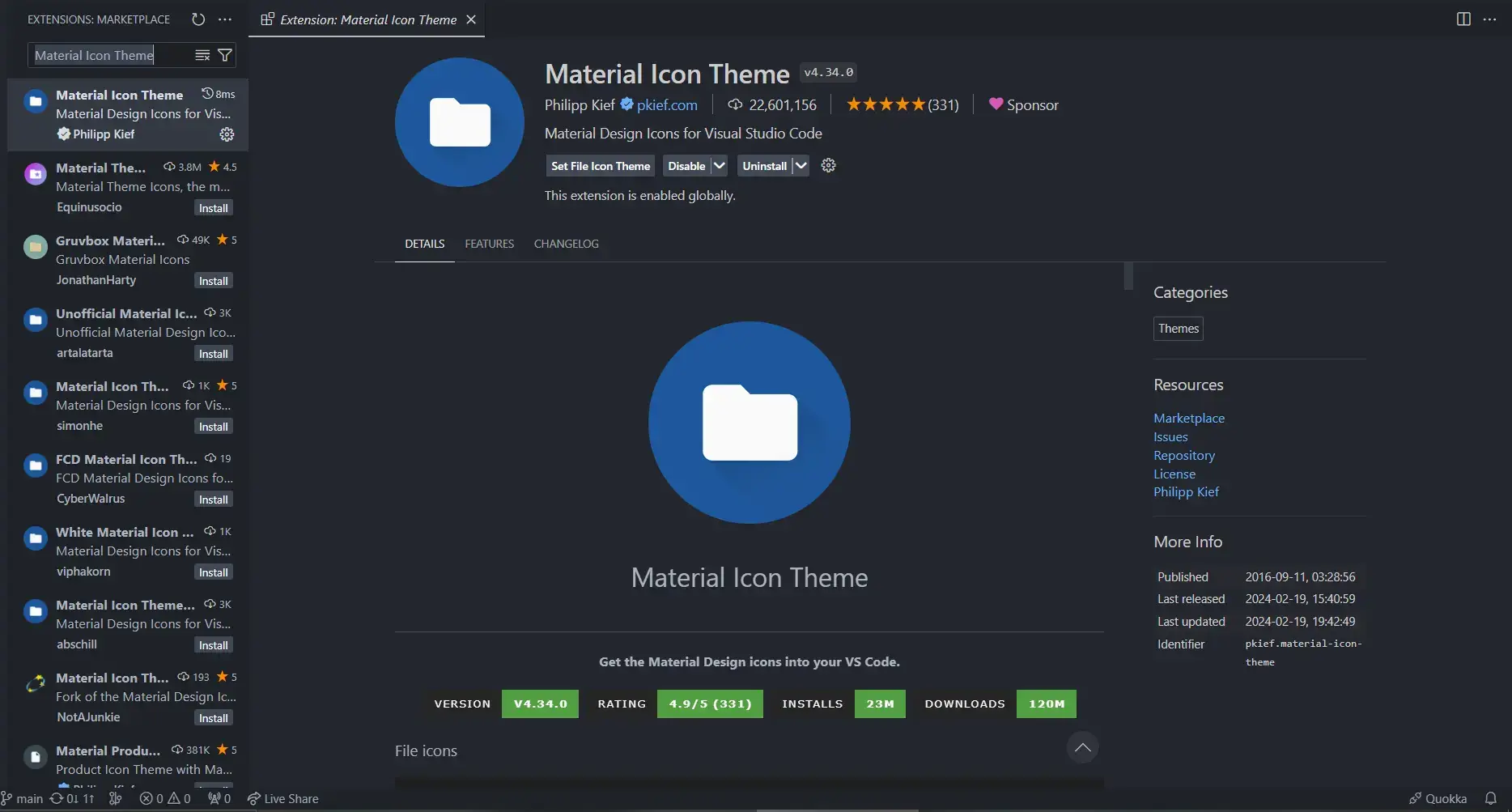
Task: Select the Gruvbox Material Icons extension icon
Action: point(35,247)
